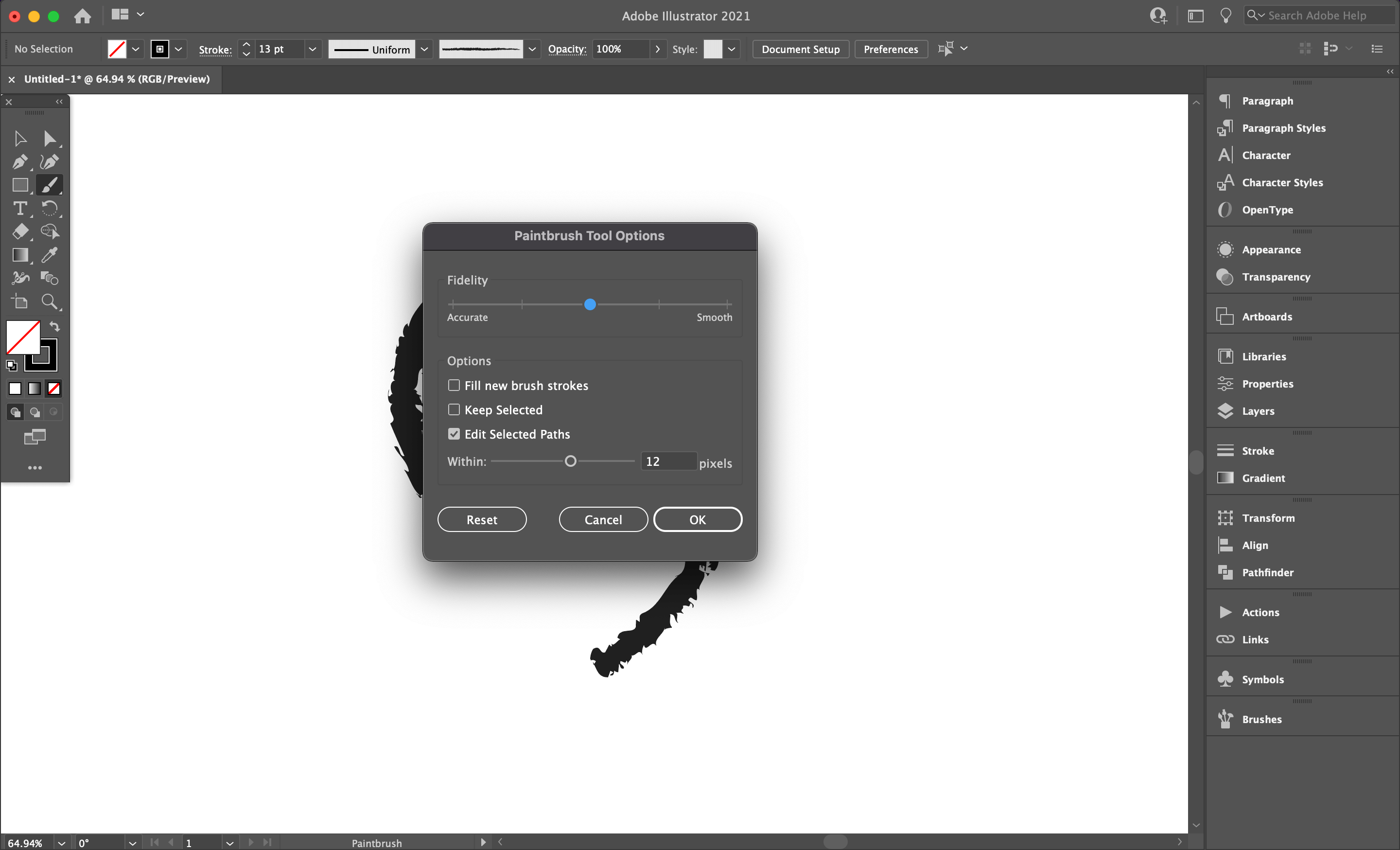
Task: Open Change Screen Mode icon
Action: 35,437
